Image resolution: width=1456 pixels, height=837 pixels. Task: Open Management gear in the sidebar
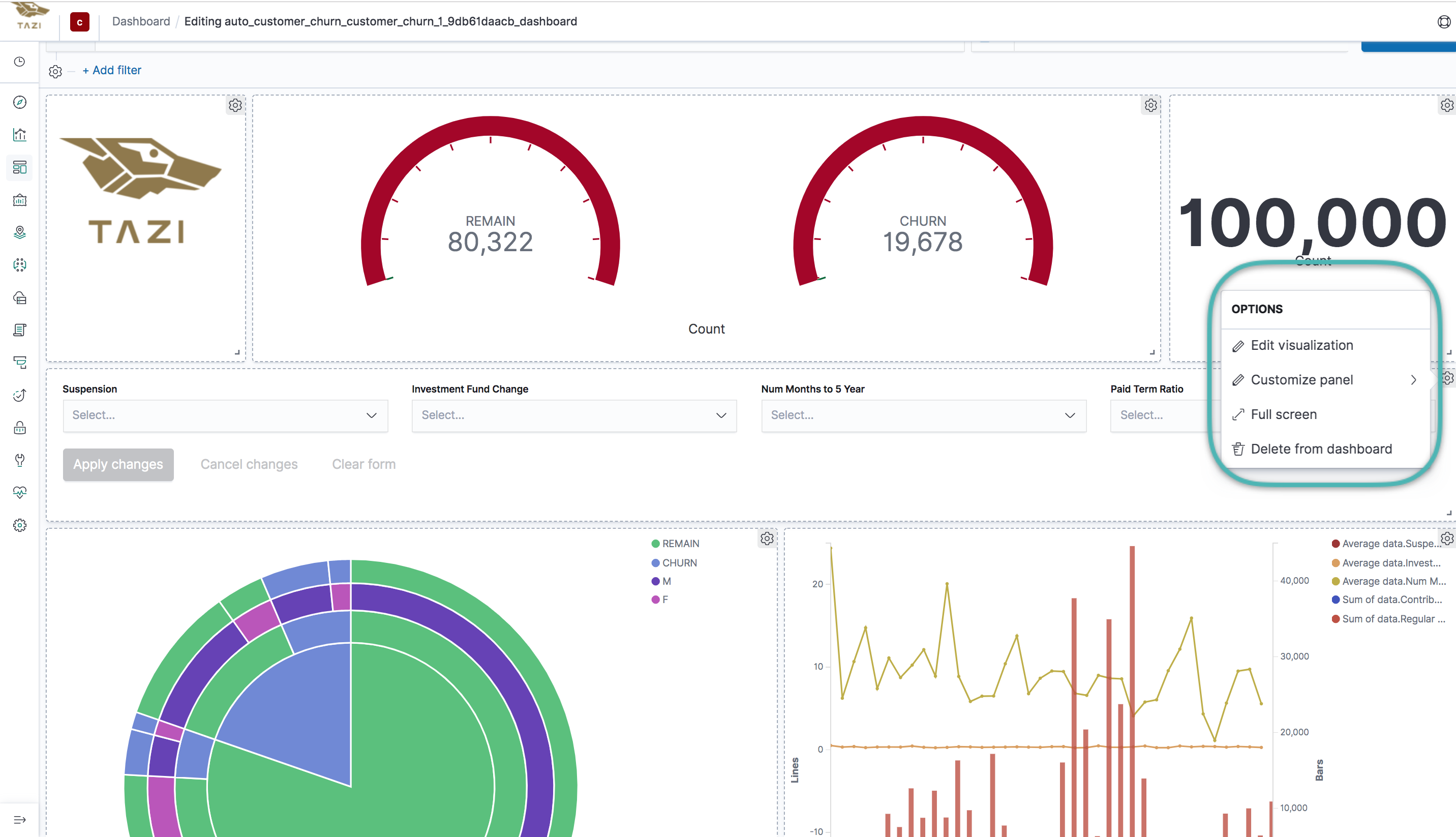[19, 525]
